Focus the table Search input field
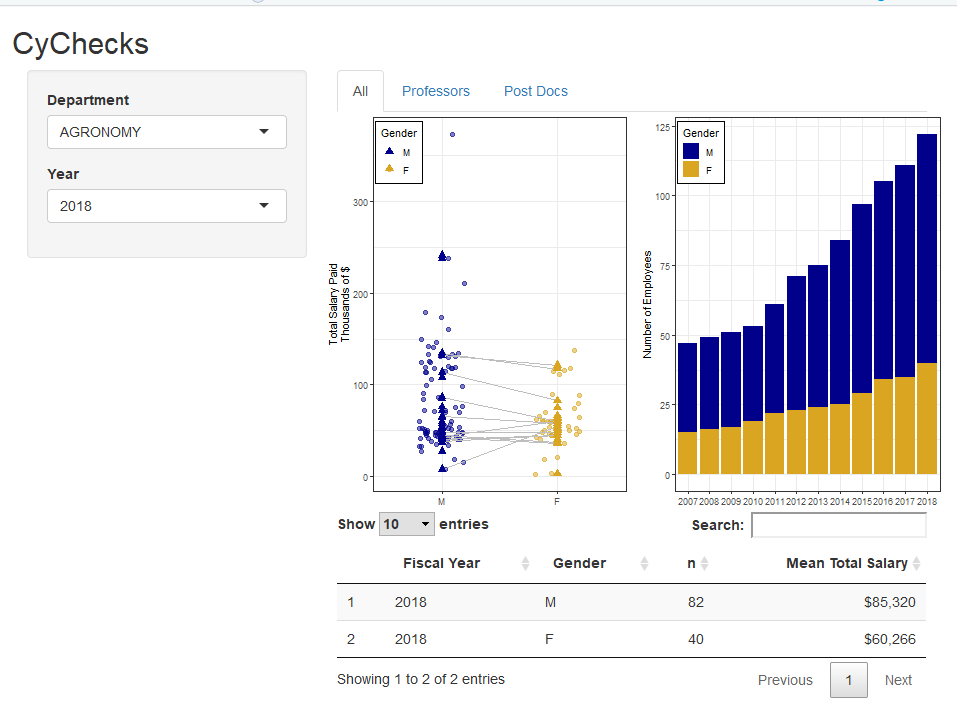Screen dimensions: 957x726 click(838, 525)
